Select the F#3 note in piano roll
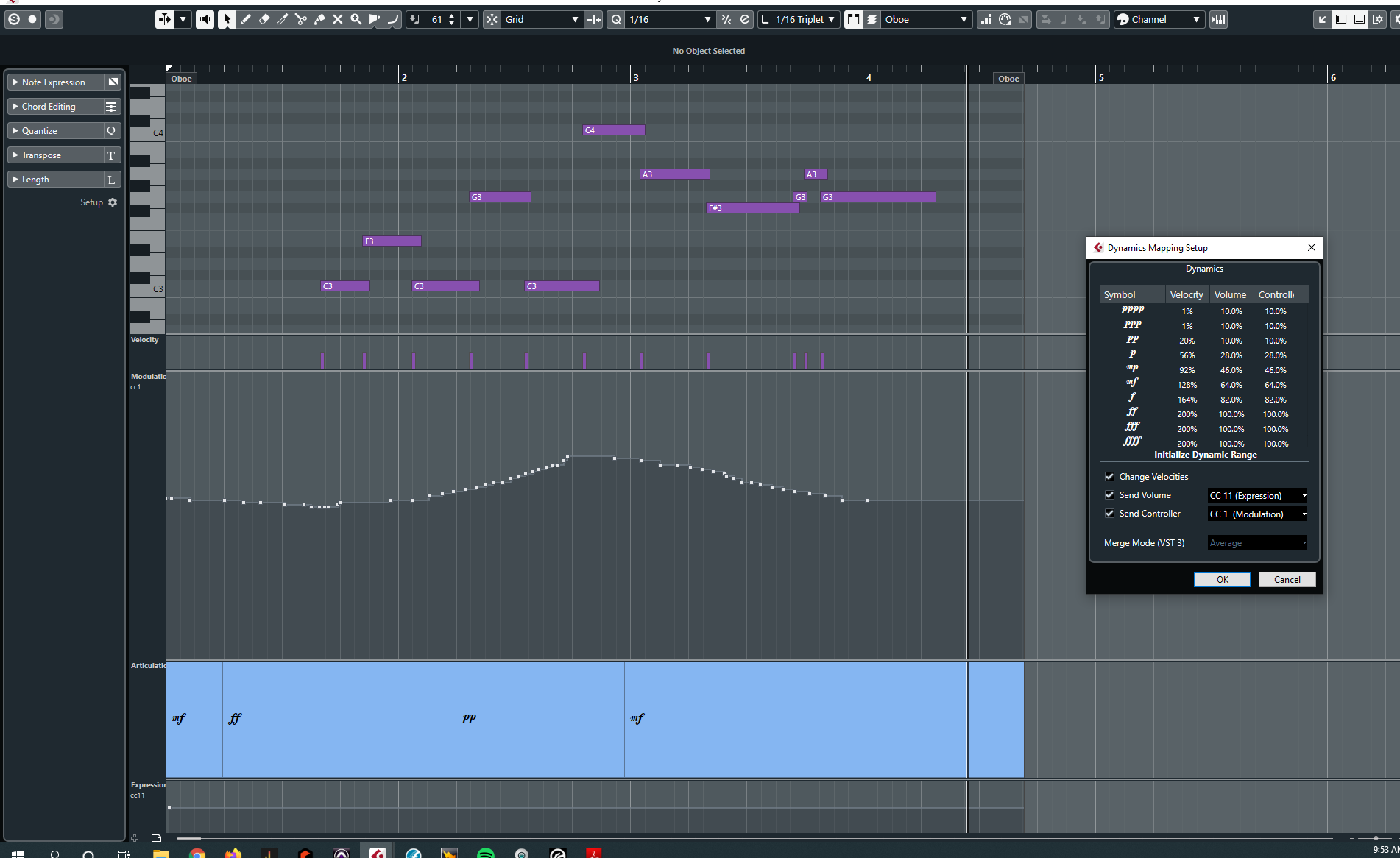Screen dimensions: 1400x858 pos(752,208)
